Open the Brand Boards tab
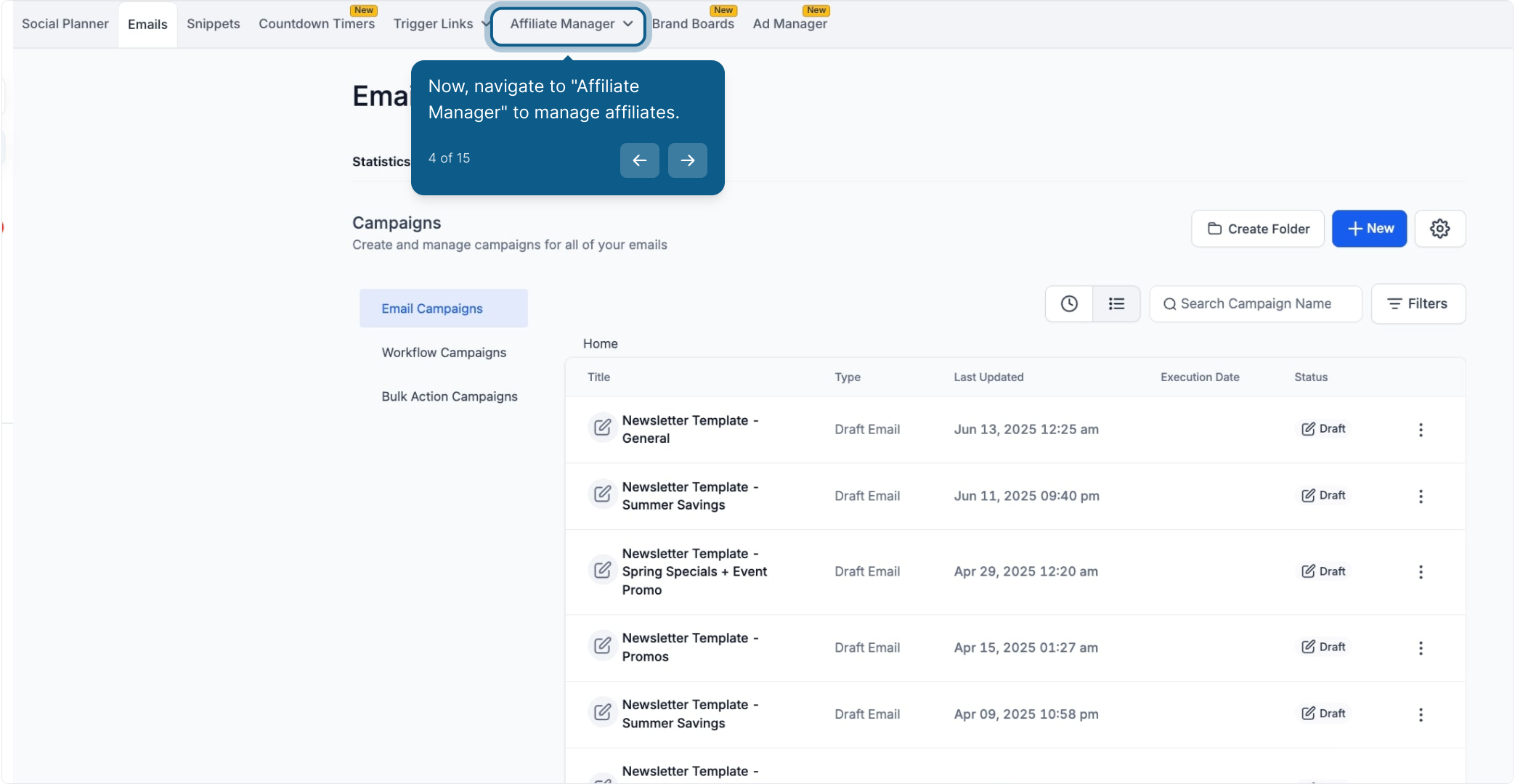 click(693, 24)
